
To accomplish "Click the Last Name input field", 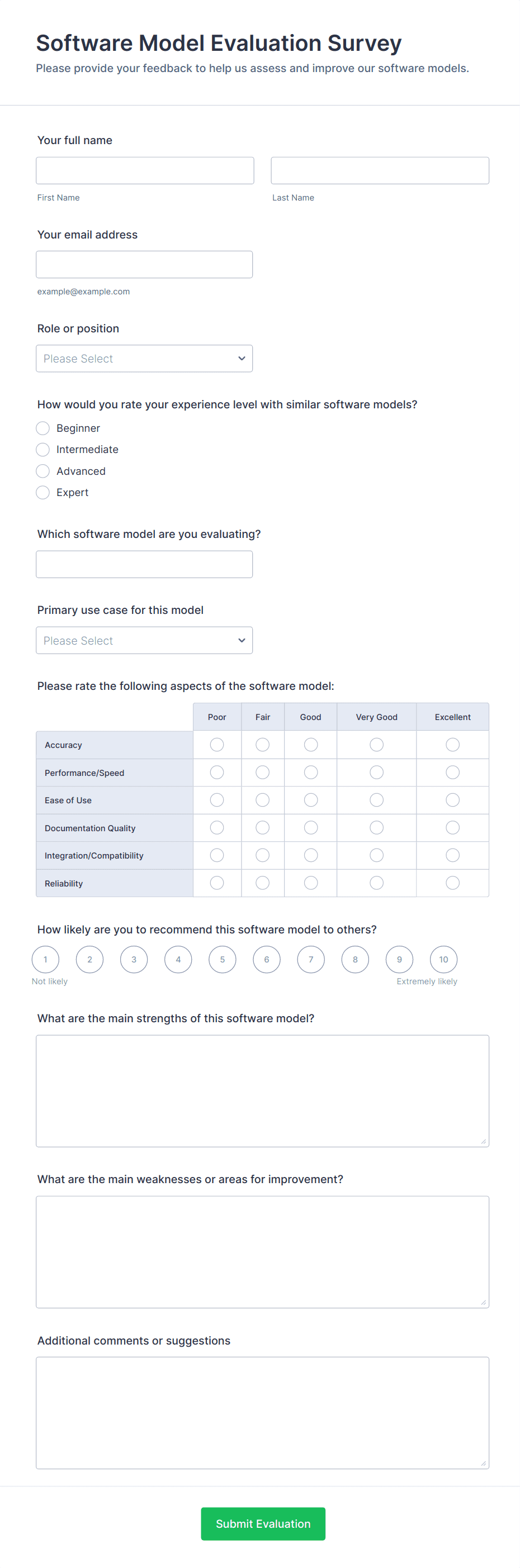I will 380,170.
